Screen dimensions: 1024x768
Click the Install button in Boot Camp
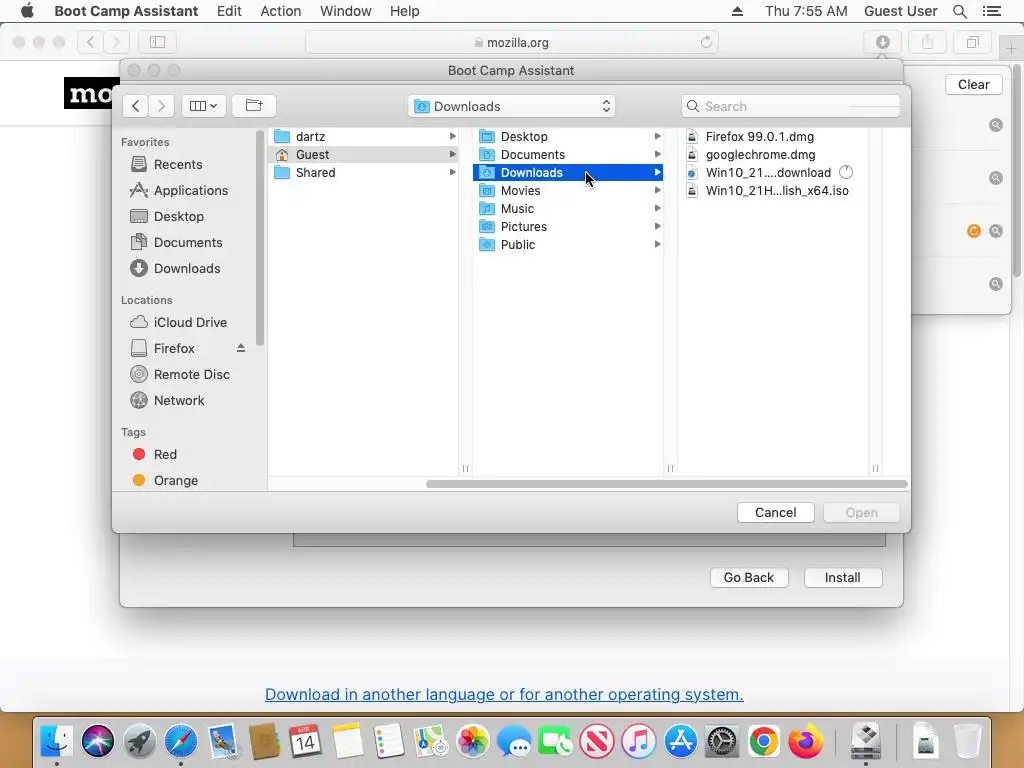(x=842, y=577)
